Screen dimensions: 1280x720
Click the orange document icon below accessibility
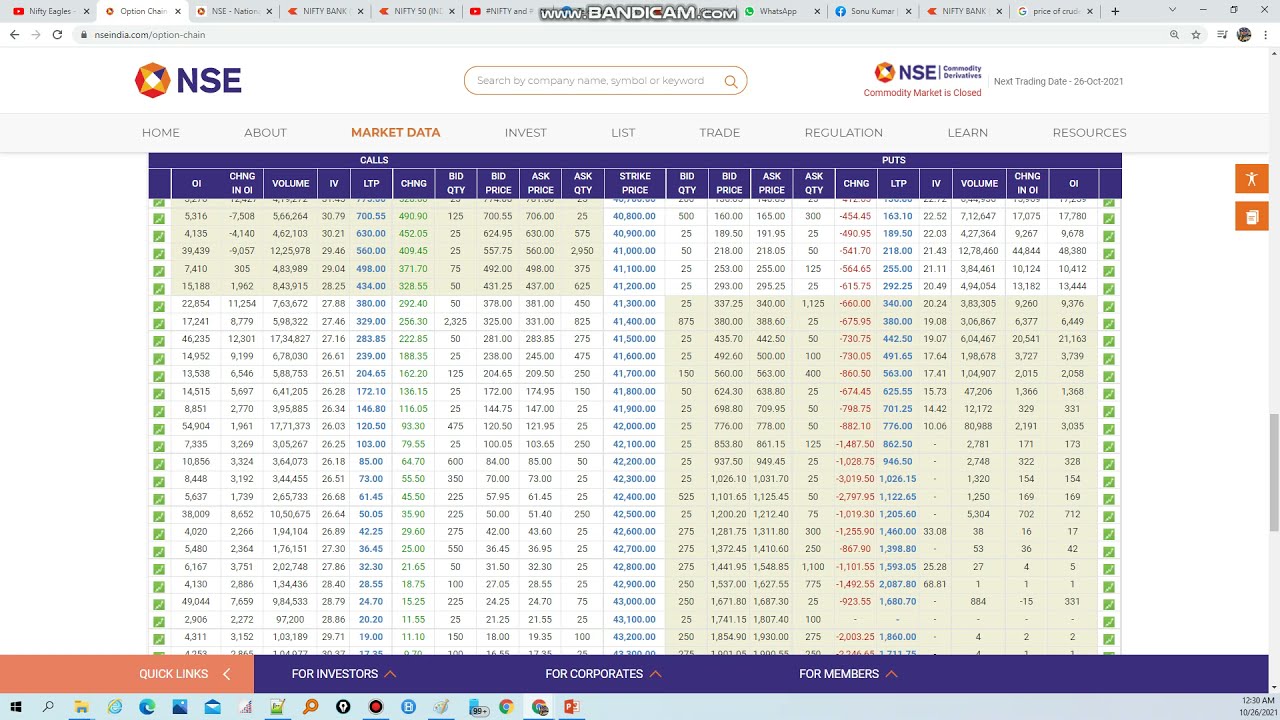click(1251, 216)
